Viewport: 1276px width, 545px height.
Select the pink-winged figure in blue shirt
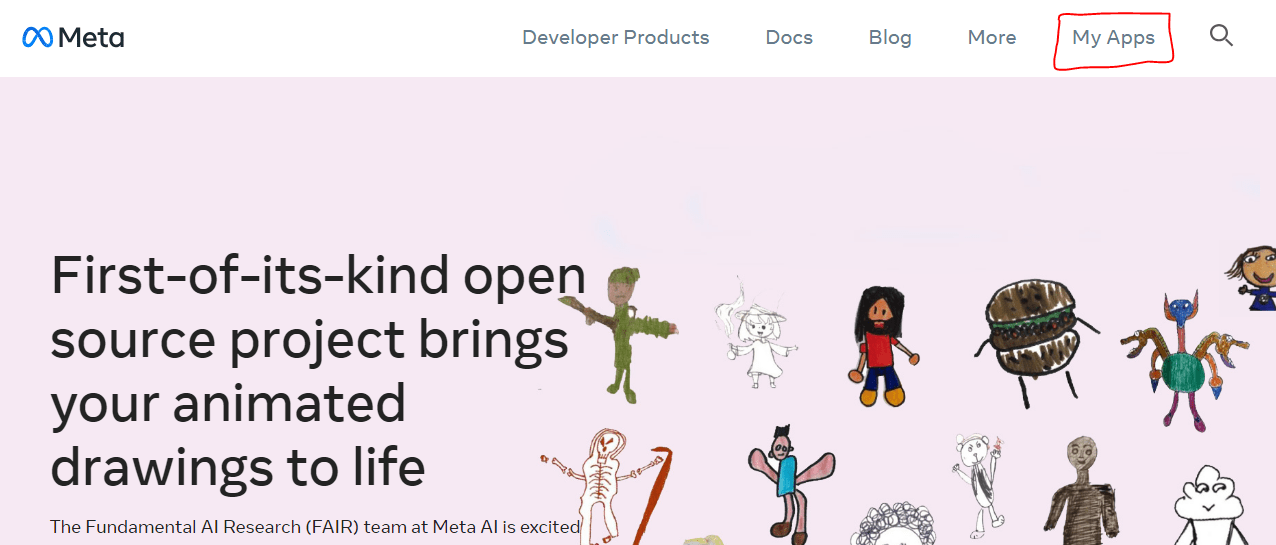coord(789,480)
